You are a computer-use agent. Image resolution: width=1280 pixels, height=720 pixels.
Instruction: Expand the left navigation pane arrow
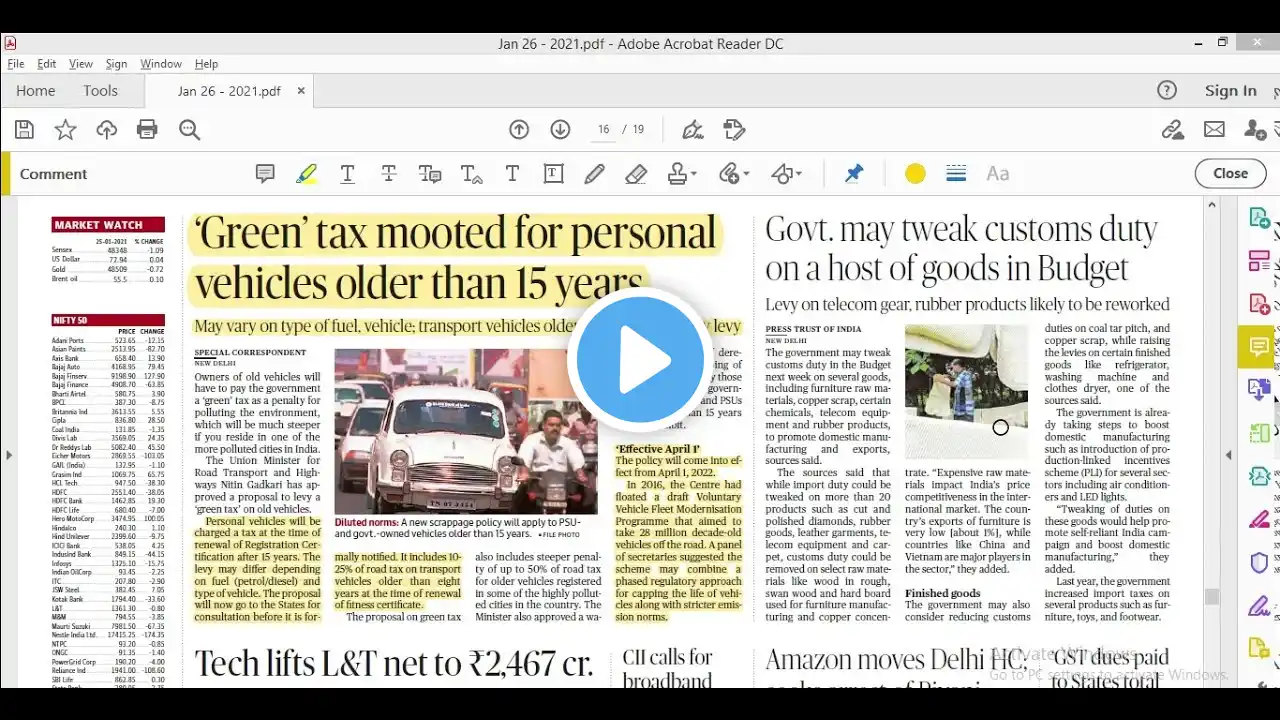(x=8, y=455)
